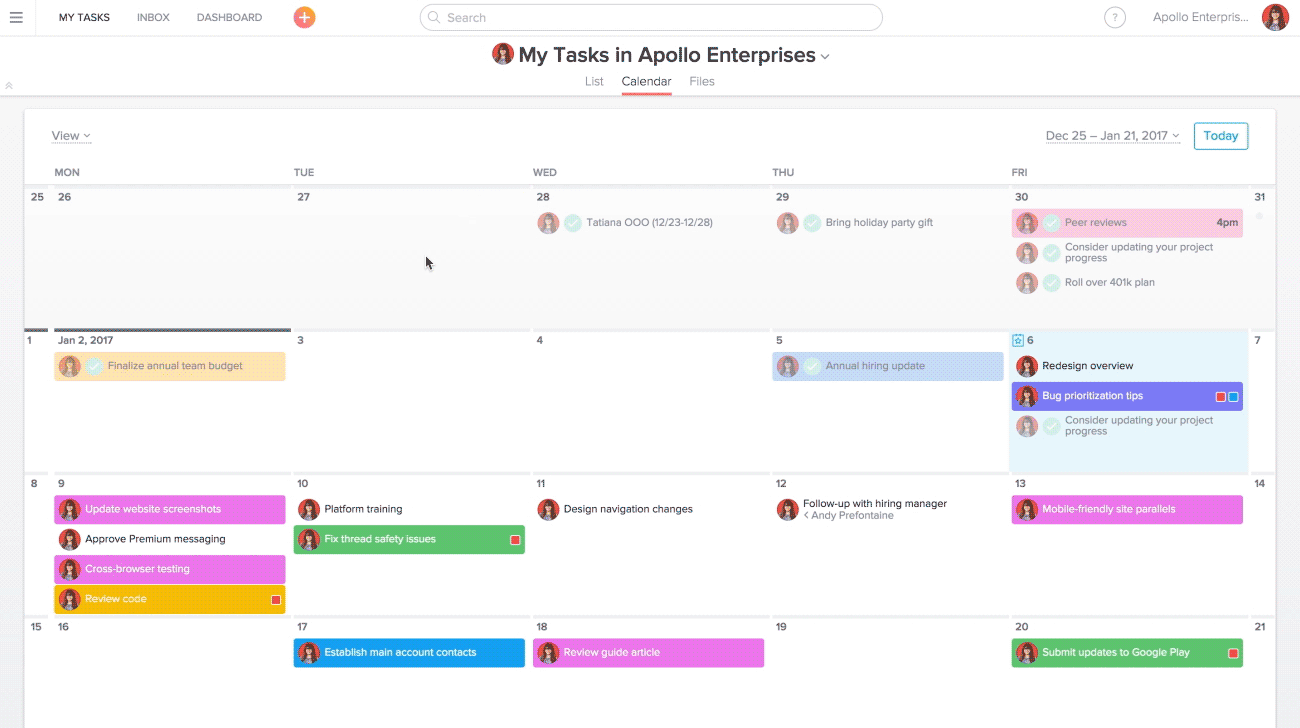Click avatar on Bug prioritization tips task
The width and height of the screenshot is (1300, 728).
tap(1027, 396)
